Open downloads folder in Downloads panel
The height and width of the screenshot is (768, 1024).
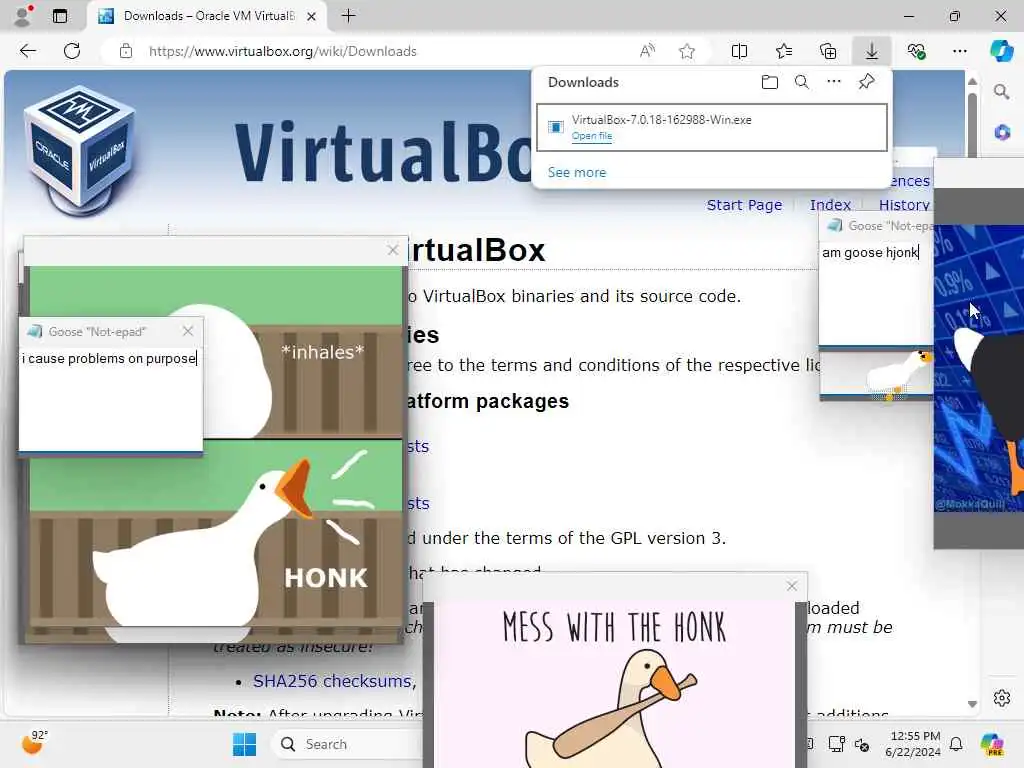click(x=770, y=82)
